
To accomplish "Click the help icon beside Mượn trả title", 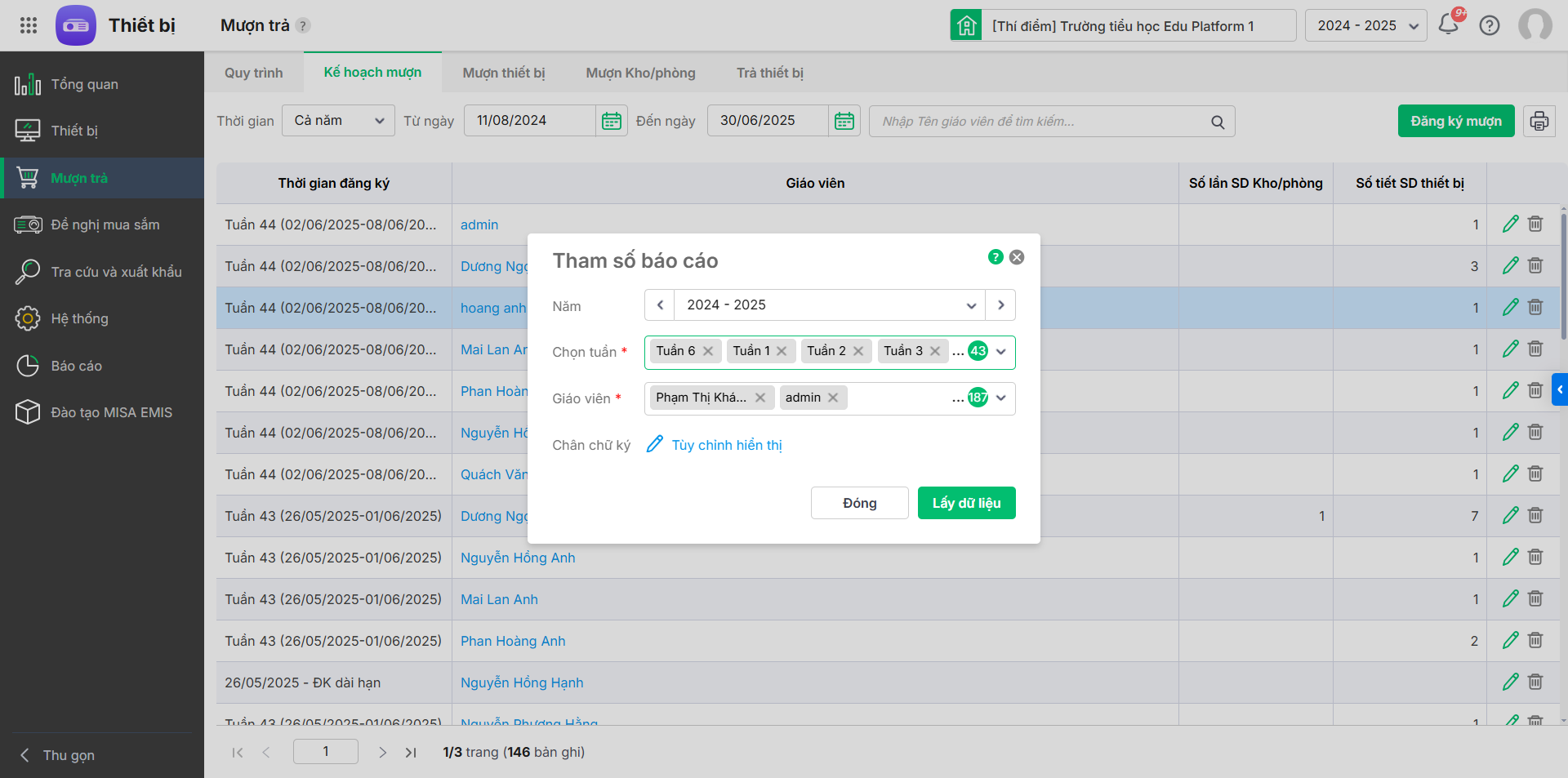I will tap(303, 25).
